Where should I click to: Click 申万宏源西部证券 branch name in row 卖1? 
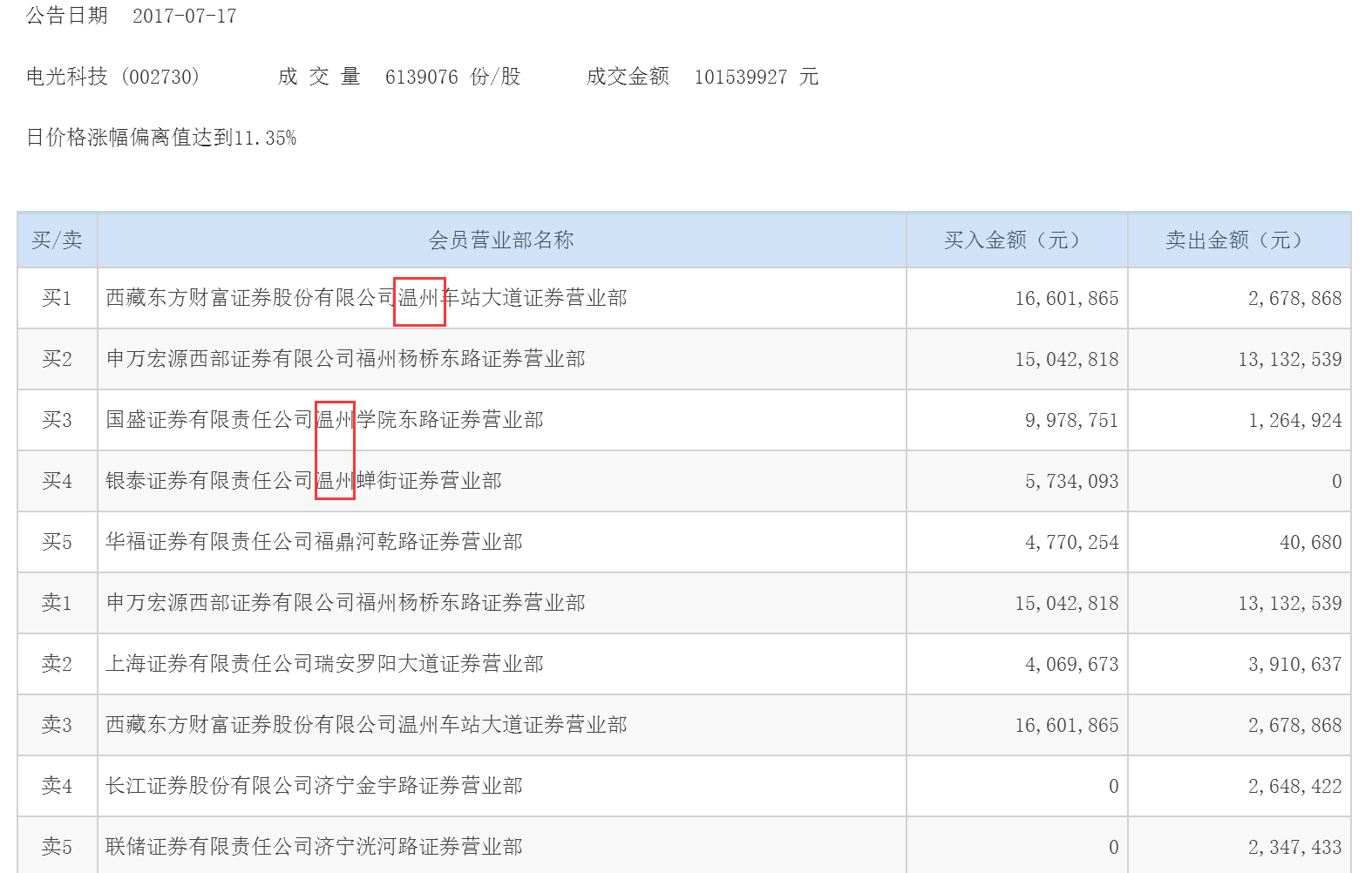point(345,603)
